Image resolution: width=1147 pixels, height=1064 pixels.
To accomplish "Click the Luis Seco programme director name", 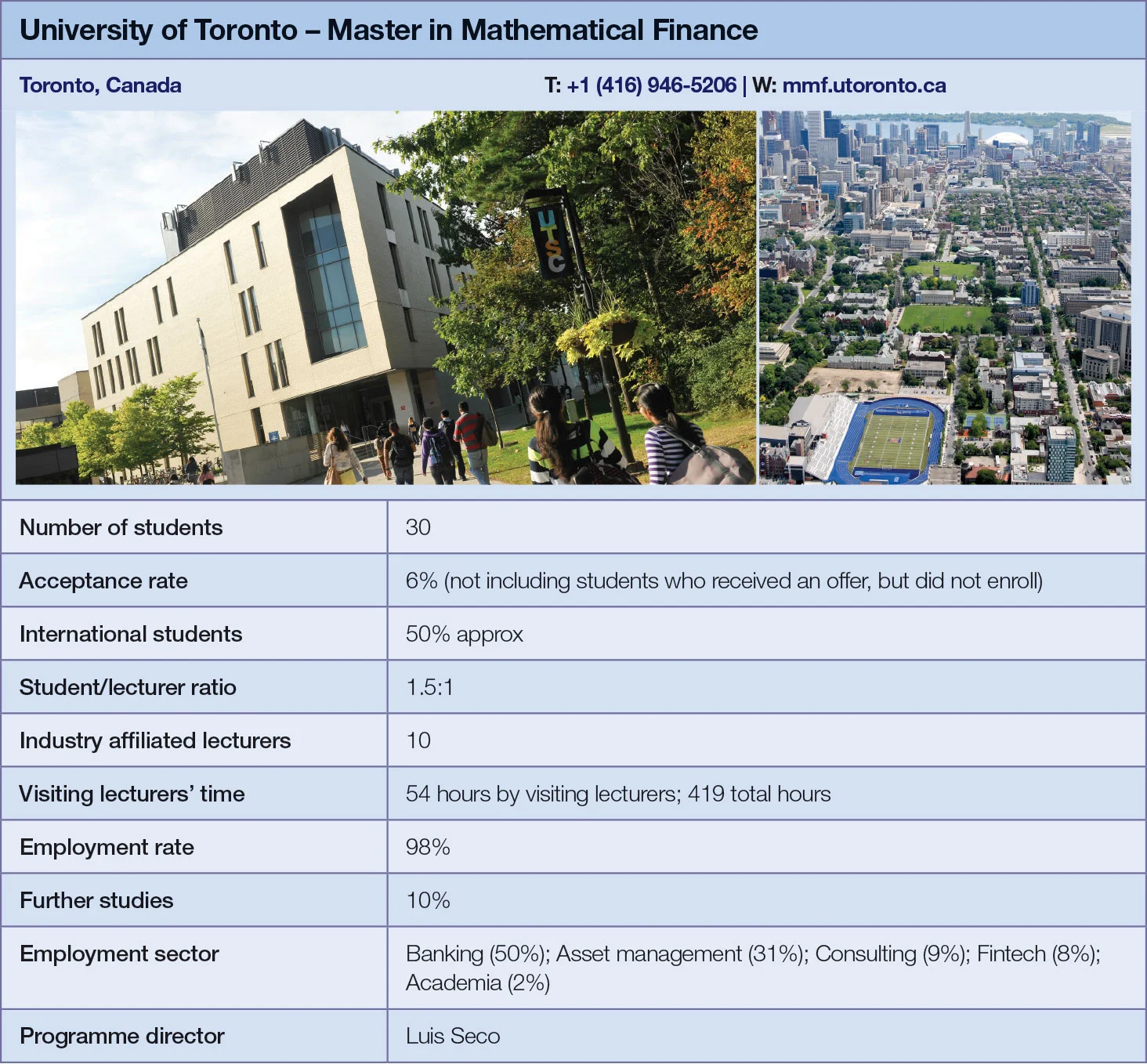I will pyautogui.click(x=453, y=1036).
